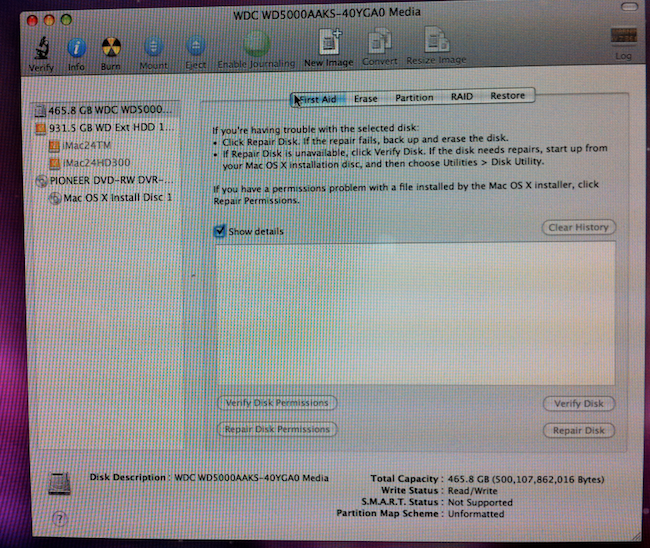Viewport: 650px width, 548px height.
Task: Click the Mac OS X Install Disc icon
Action: (55, 198)
